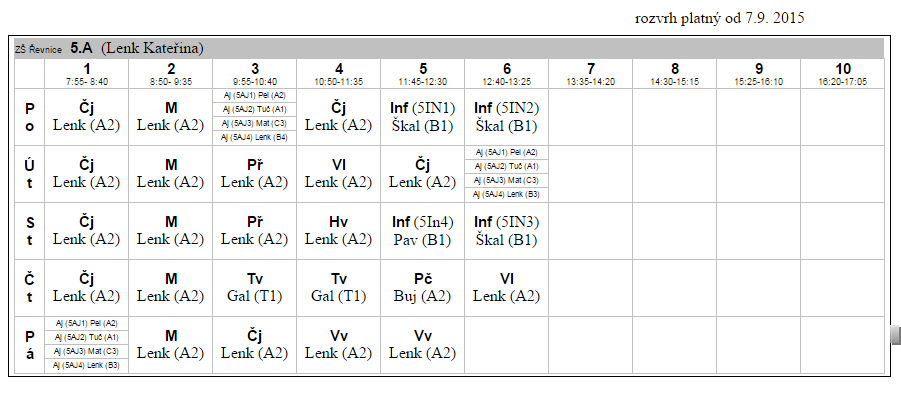
Task: Click period 1 column header 7:55-8:40
Action: [x=87, y=74]
